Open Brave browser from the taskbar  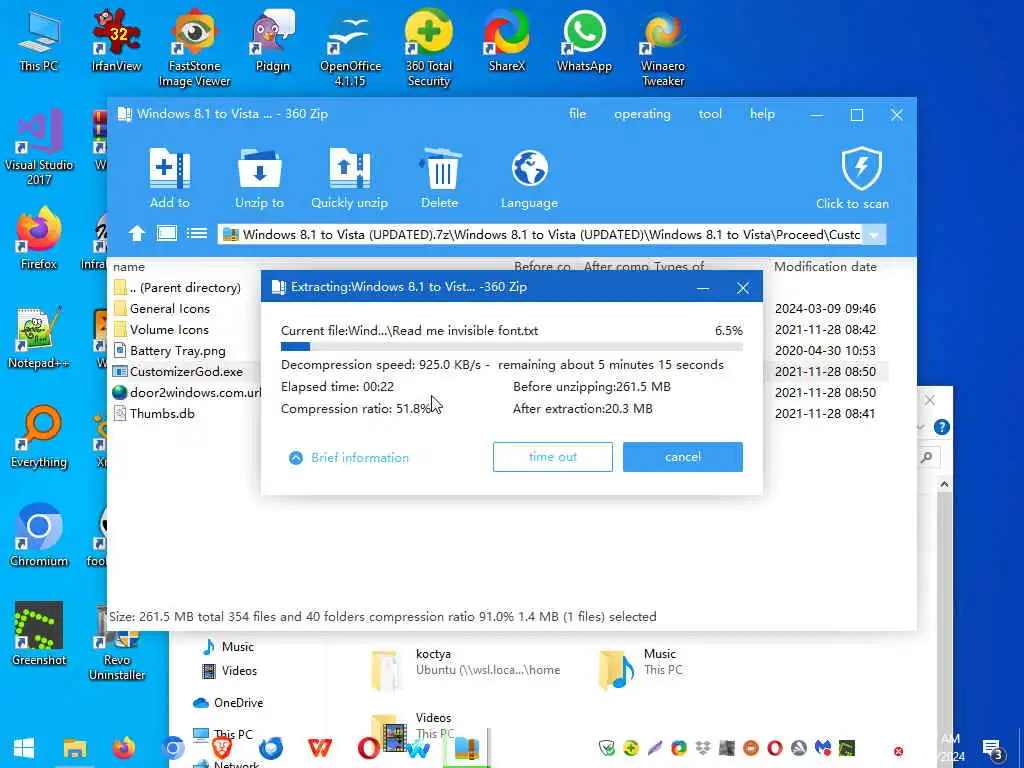pos(222,748)
